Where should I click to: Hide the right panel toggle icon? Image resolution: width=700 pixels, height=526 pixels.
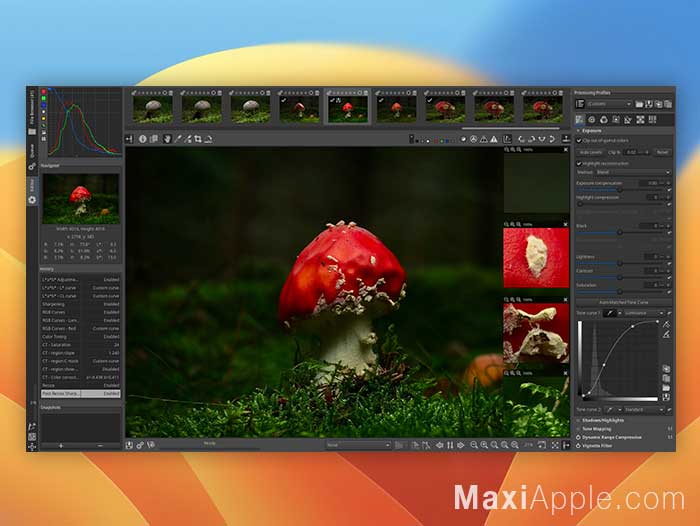(x=566, y=445)
